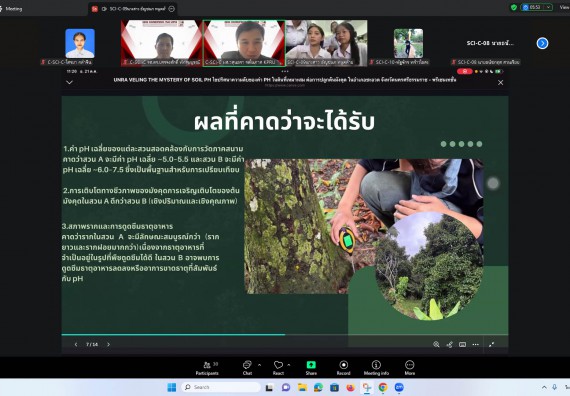The height and width of the screenshot is (396, 570).
Task: Open the zoom magnifier in presentation controls
Action: click(436, 344)
